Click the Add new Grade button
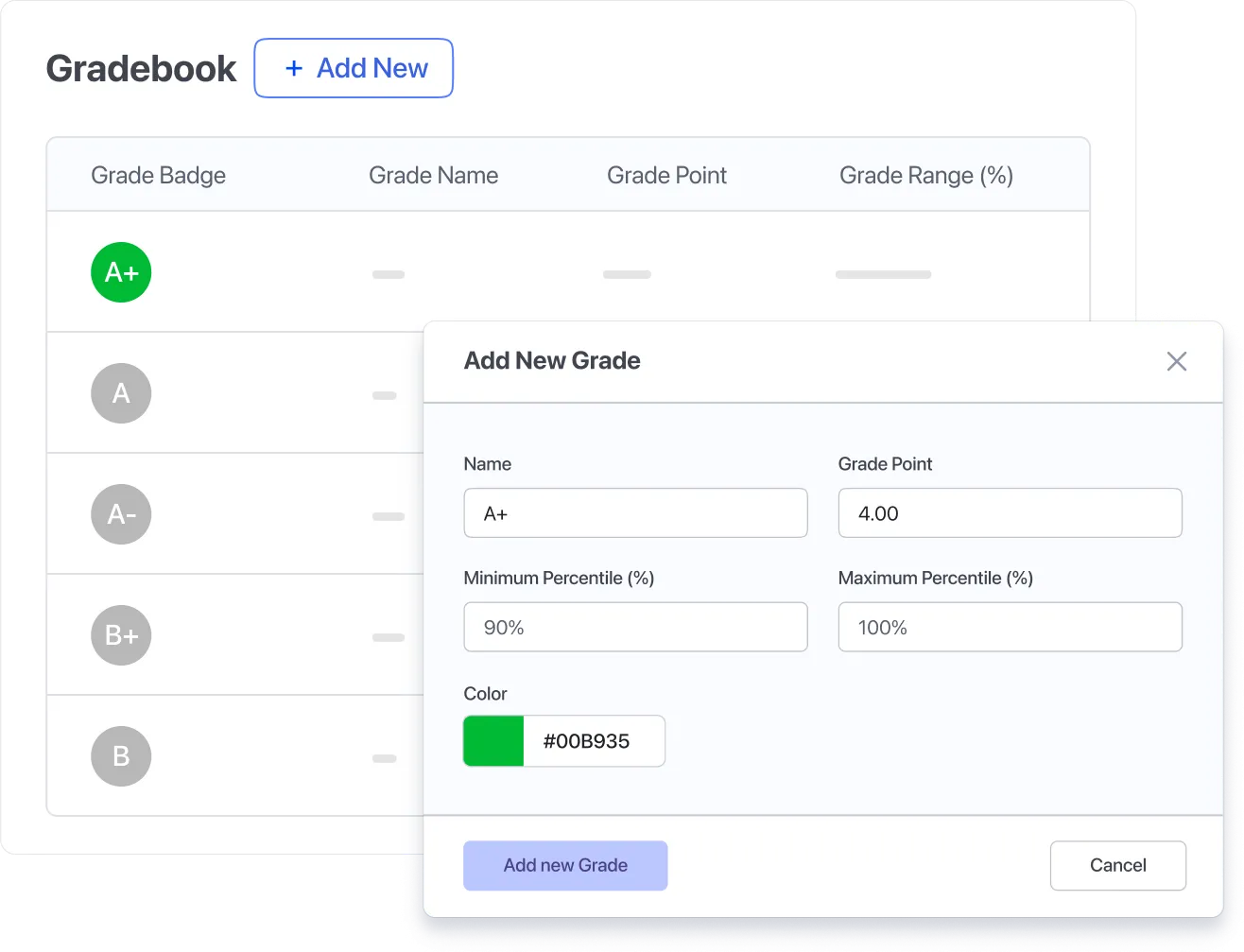This screenshot has width=1244, height=952. [565, 866]
